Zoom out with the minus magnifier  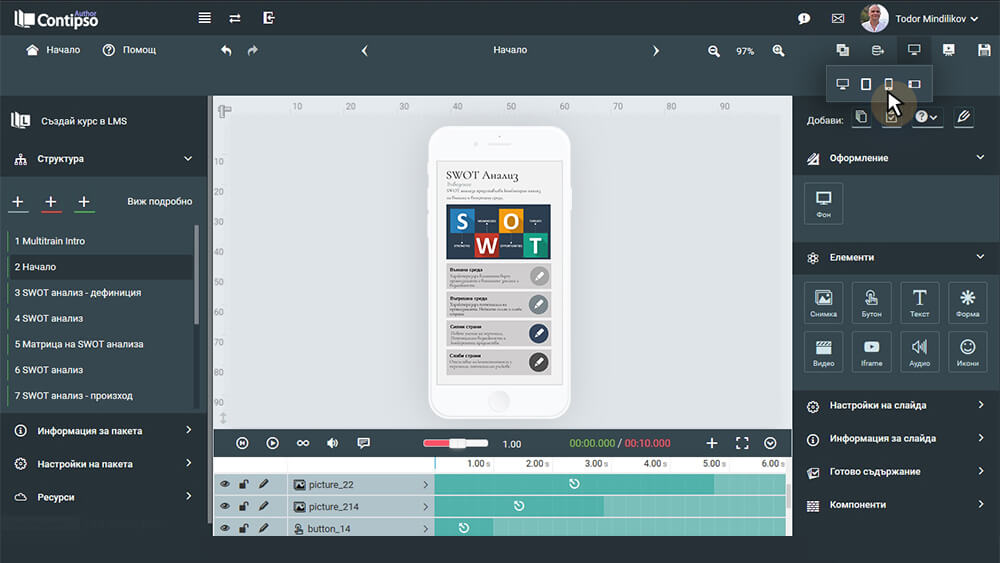tap(714, 51)
